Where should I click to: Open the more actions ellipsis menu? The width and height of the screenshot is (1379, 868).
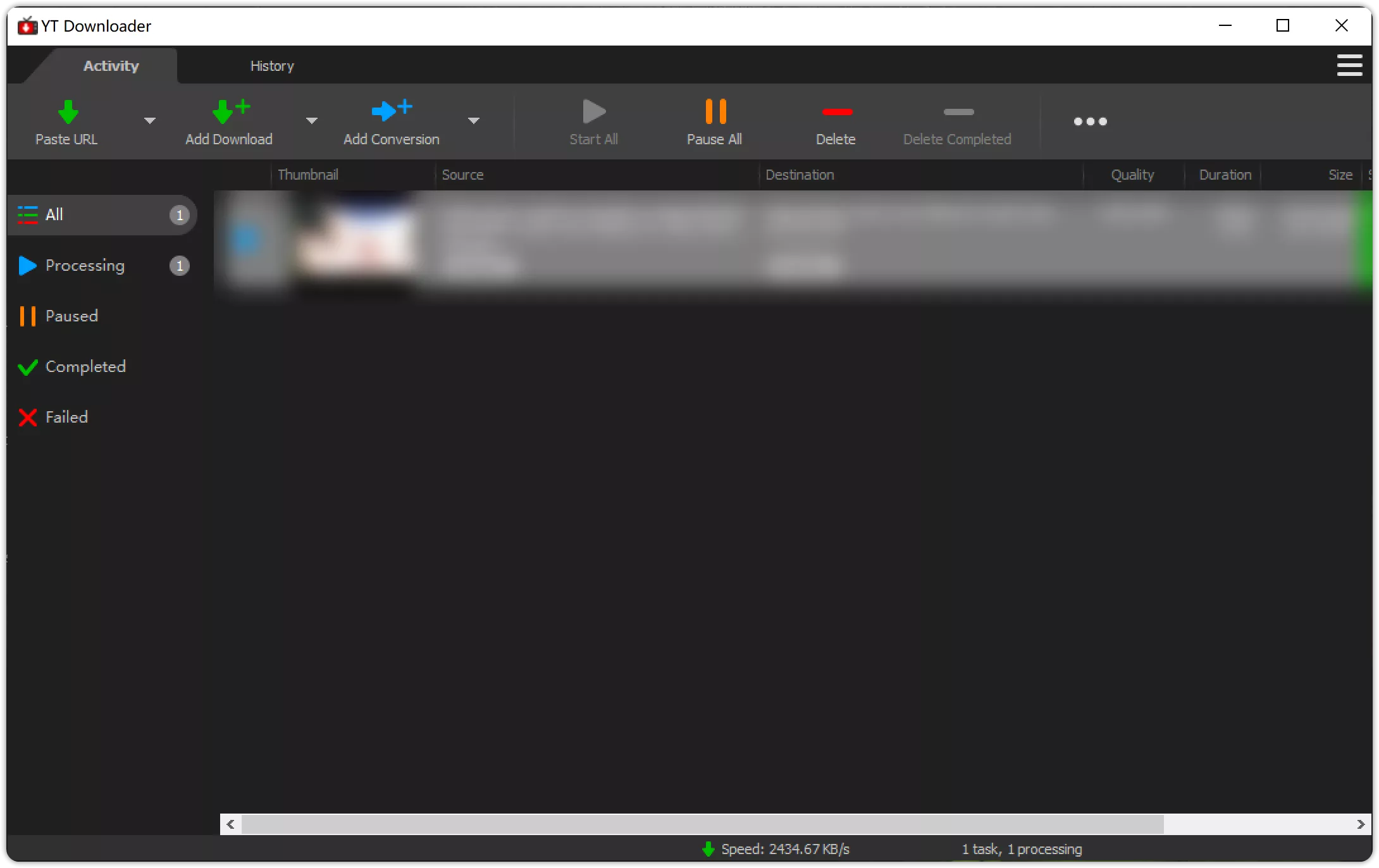click(1090, 121)
